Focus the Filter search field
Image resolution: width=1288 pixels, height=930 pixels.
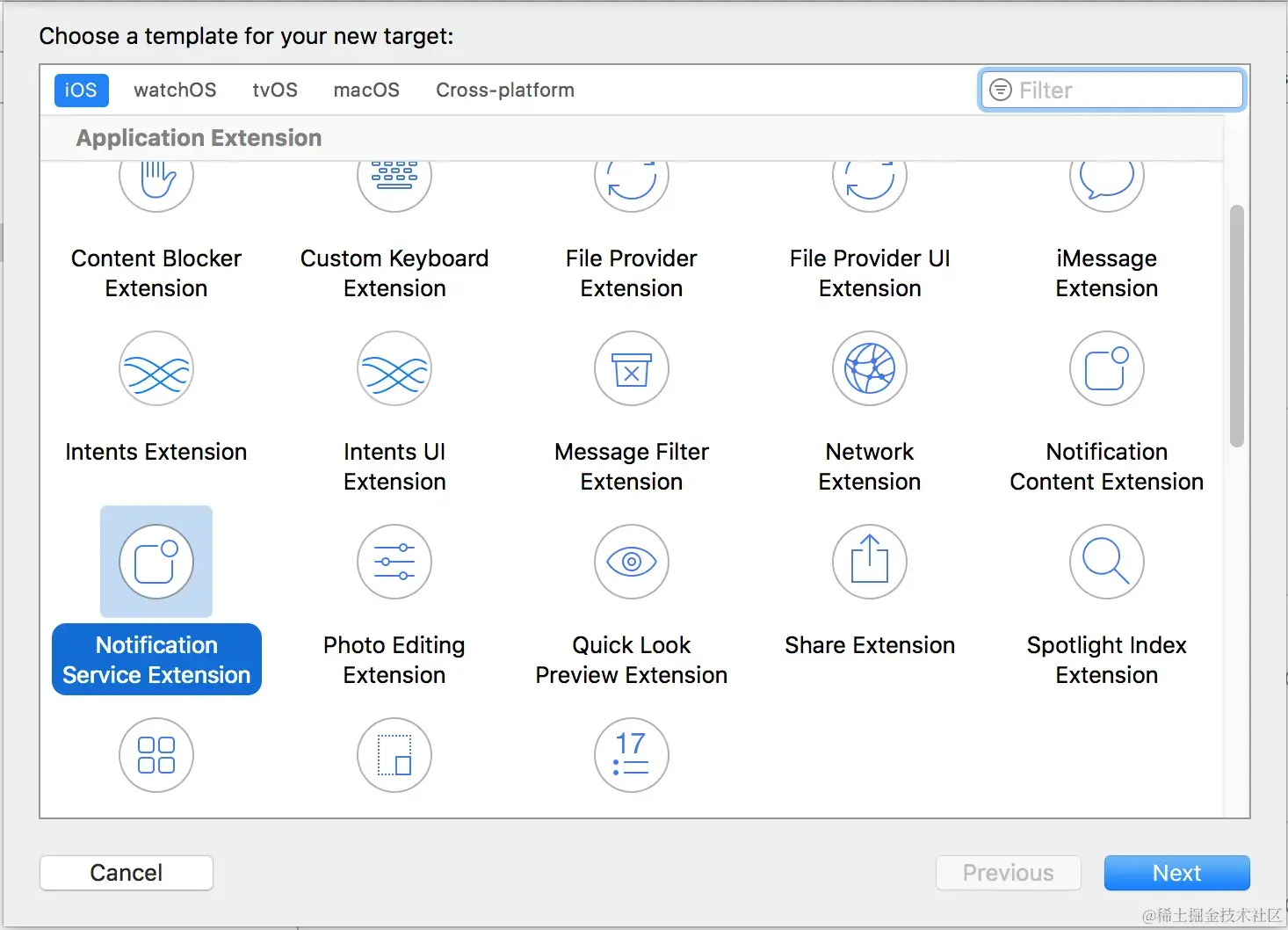(1111, 90)
